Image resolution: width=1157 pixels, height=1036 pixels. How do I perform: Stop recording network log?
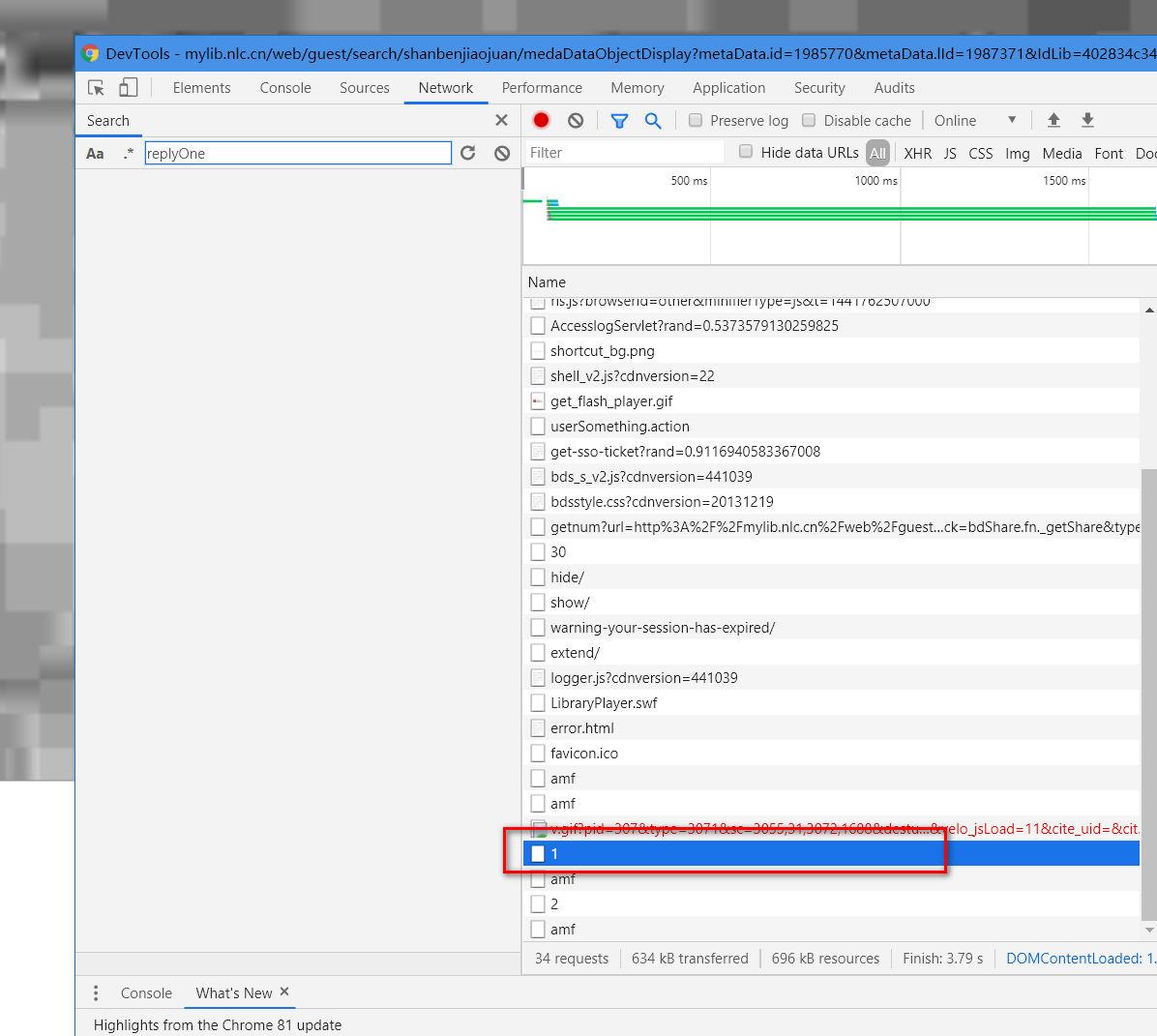click(x=542, y=120)
